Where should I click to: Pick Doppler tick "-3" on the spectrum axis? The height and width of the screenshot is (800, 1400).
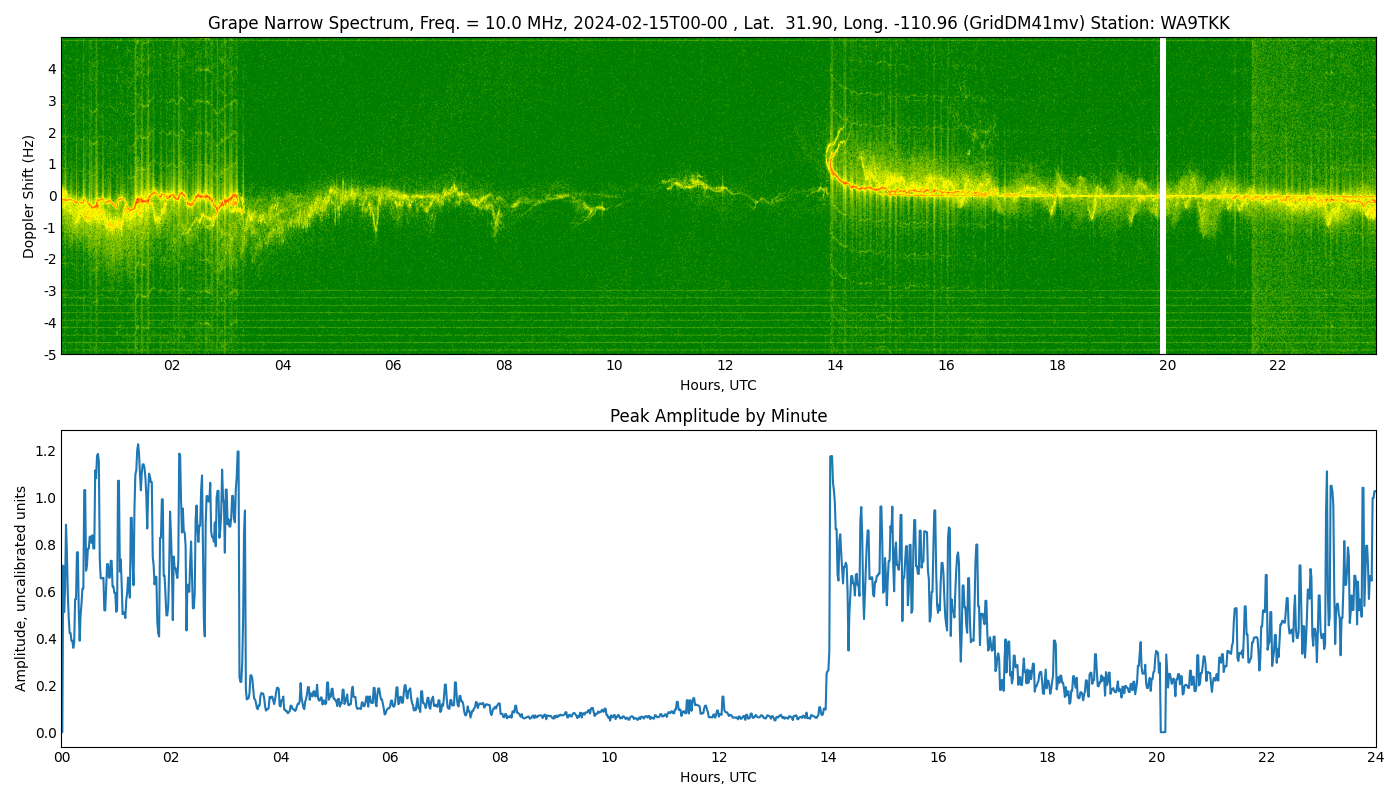pos(50,291)
